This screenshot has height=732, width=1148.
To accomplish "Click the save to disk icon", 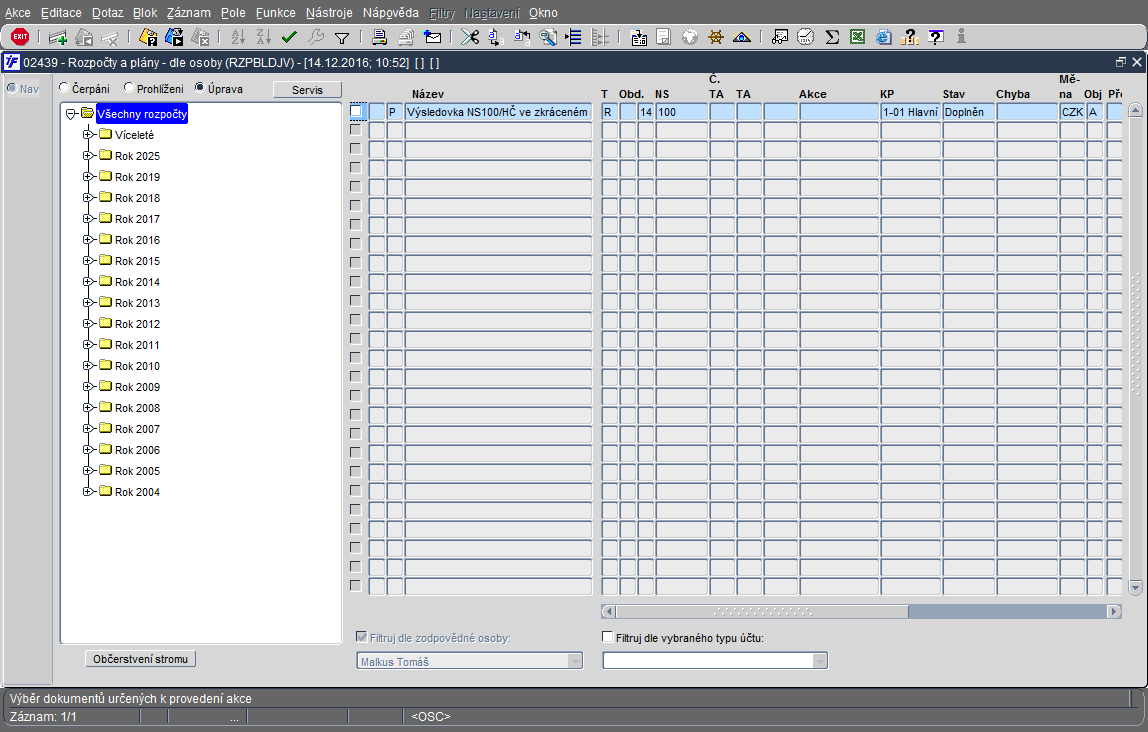I will click(x=638, y=37).
